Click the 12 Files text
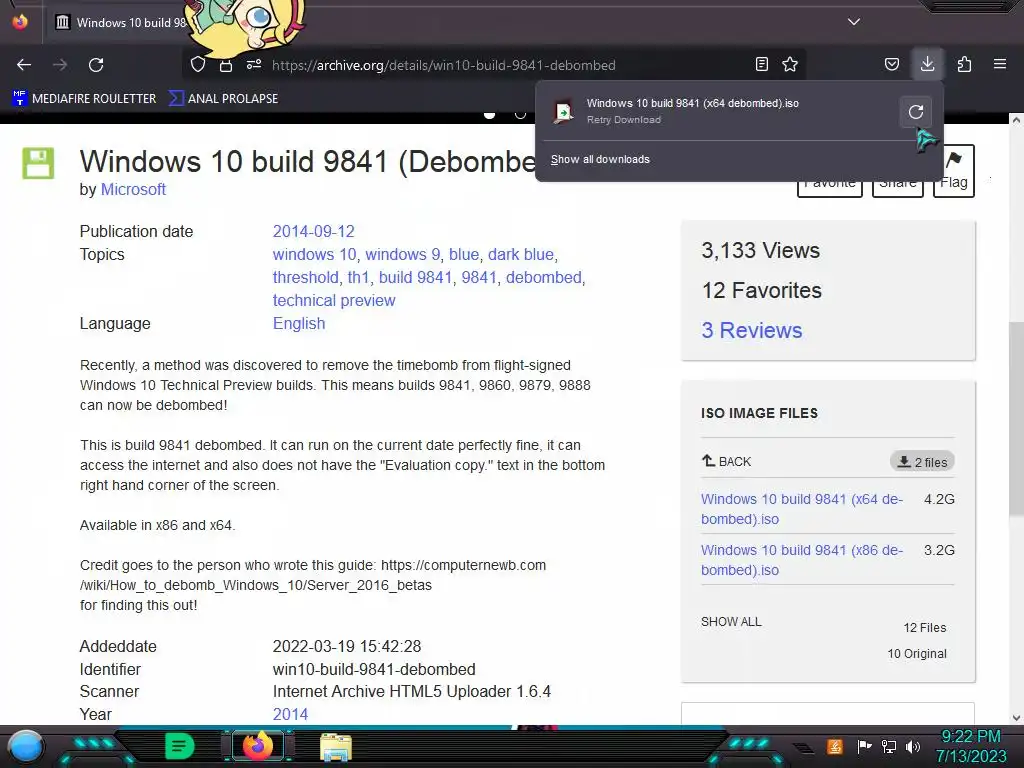The width and height of the screenshot is (1024, 768). [x=925, y=628]
